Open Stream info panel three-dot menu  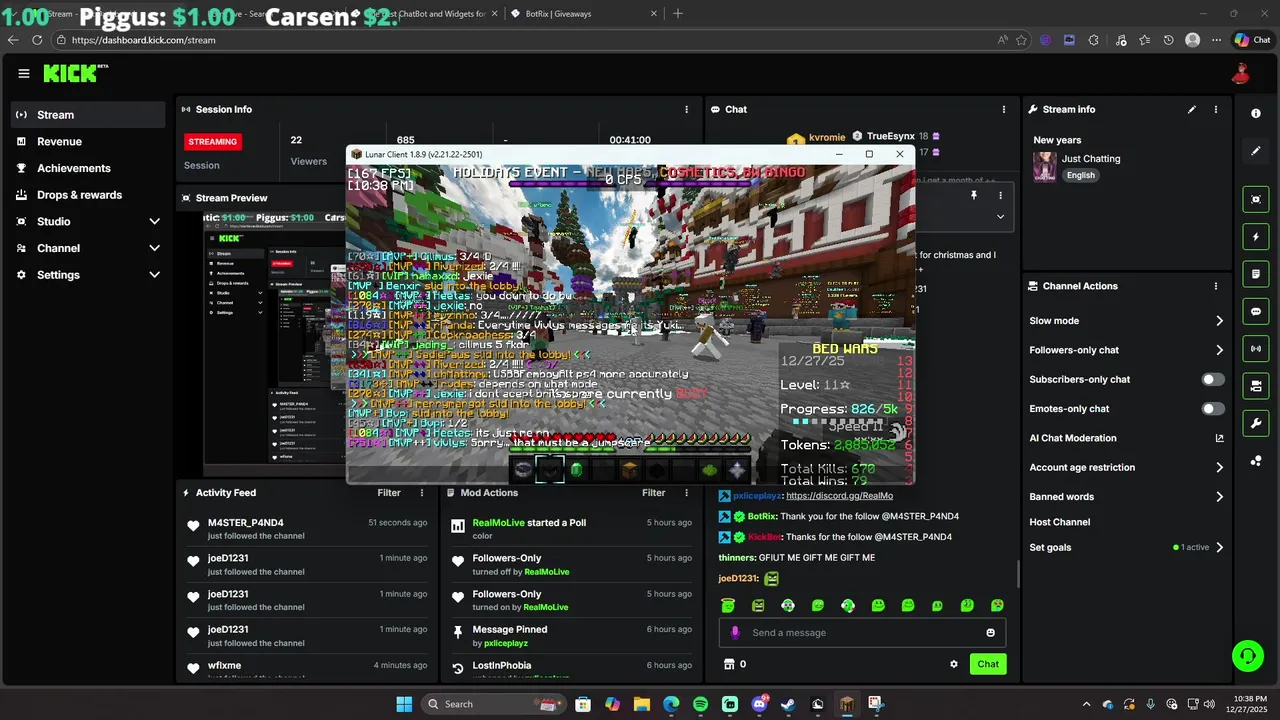(x=1216, y=109)
